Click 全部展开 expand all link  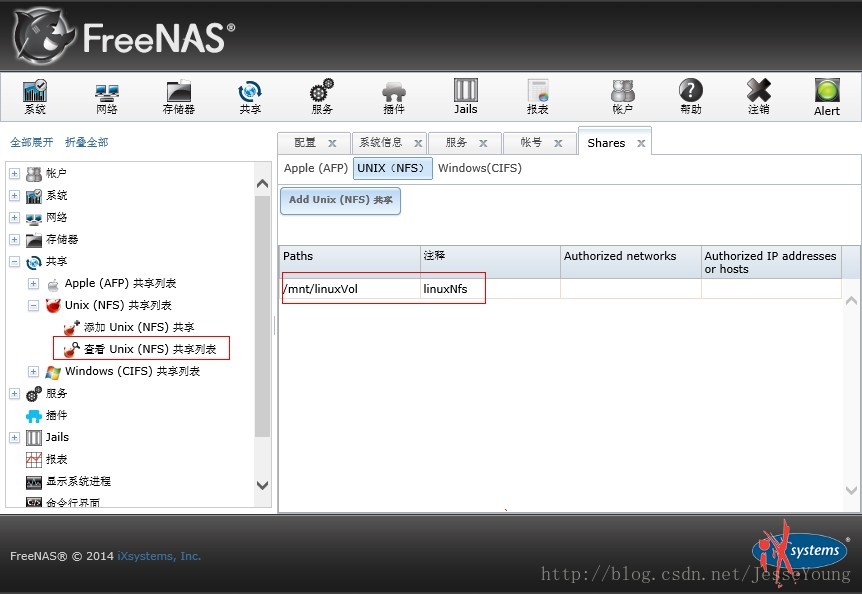click(x=31, y=142)
